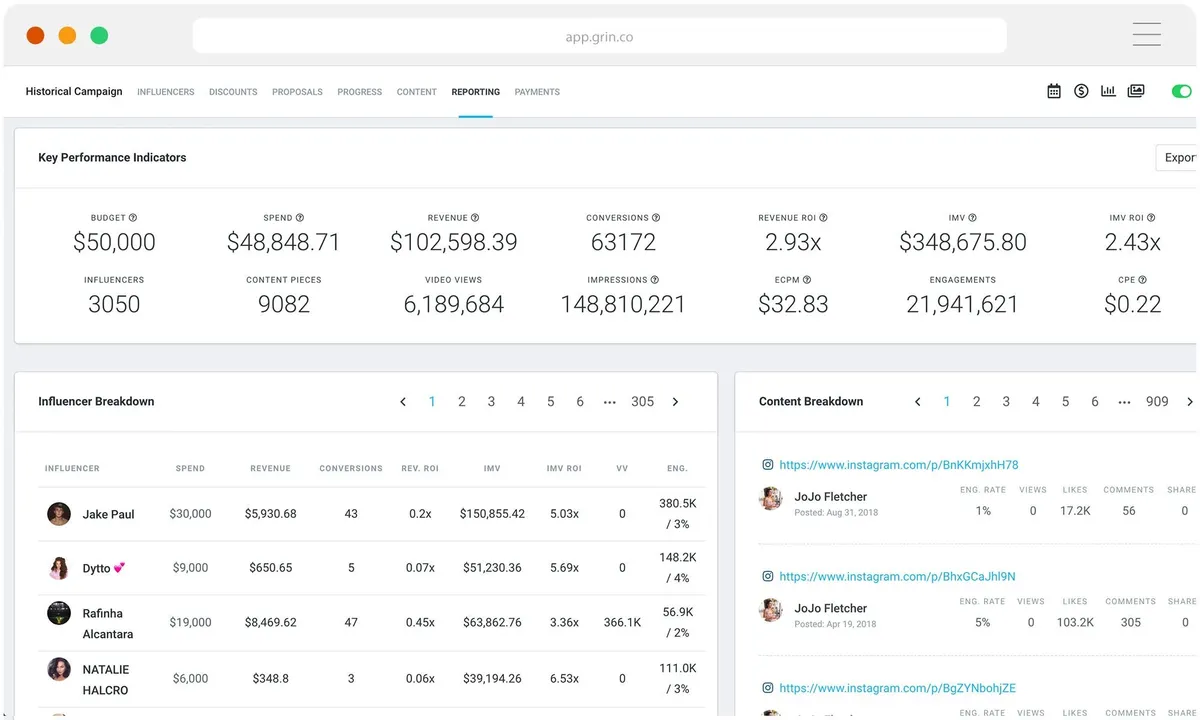Sort by IMV ROI column header
This screenshot has width=1200, height=720.
[x=564, y=468]
